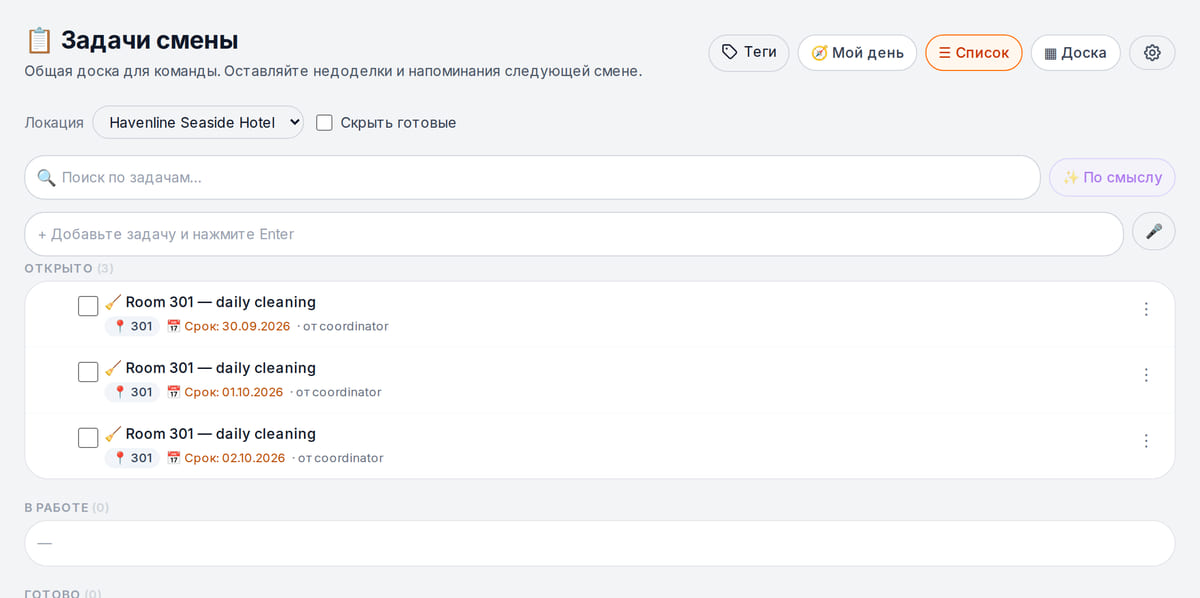Screen dimensions: 1200x598
Task: Click calendar icon on task due 02.10.2026
Action: click(x=173, y=458)
